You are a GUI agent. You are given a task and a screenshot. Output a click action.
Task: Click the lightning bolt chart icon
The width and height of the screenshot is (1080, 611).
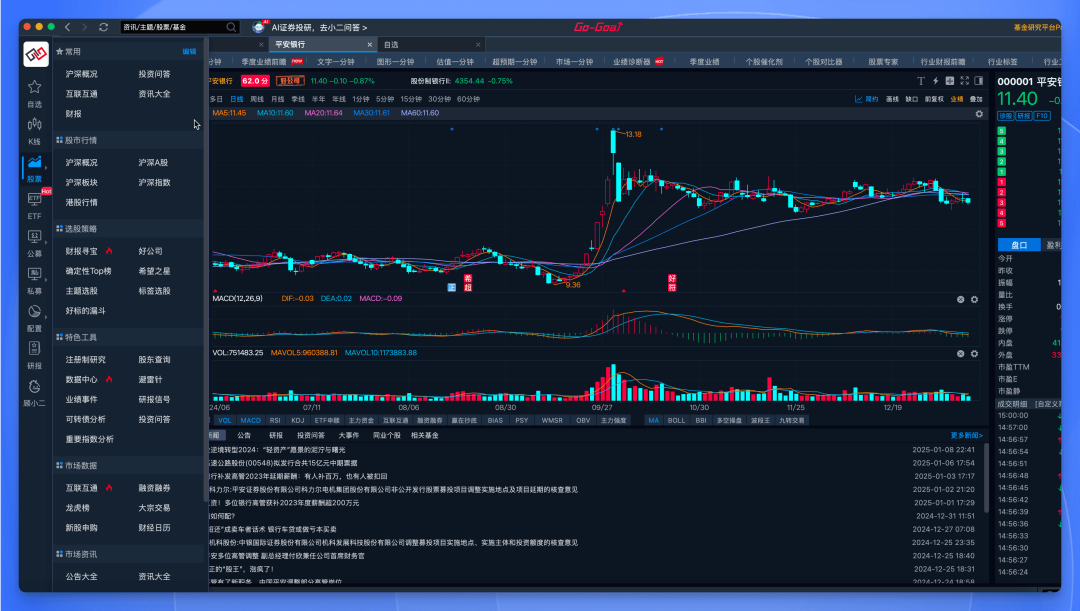click(x=935, y=81)
